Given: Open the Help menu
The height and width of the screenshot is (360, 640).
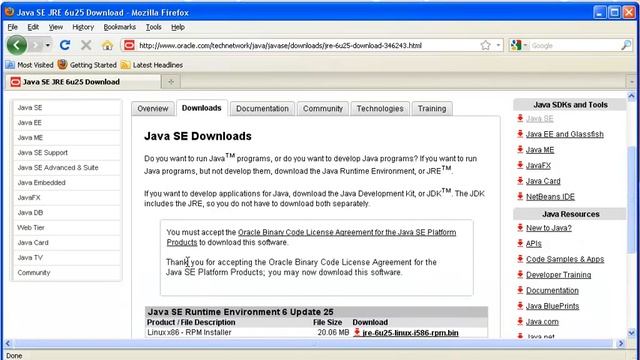Looking at the screenshot, I should point(178,27).
